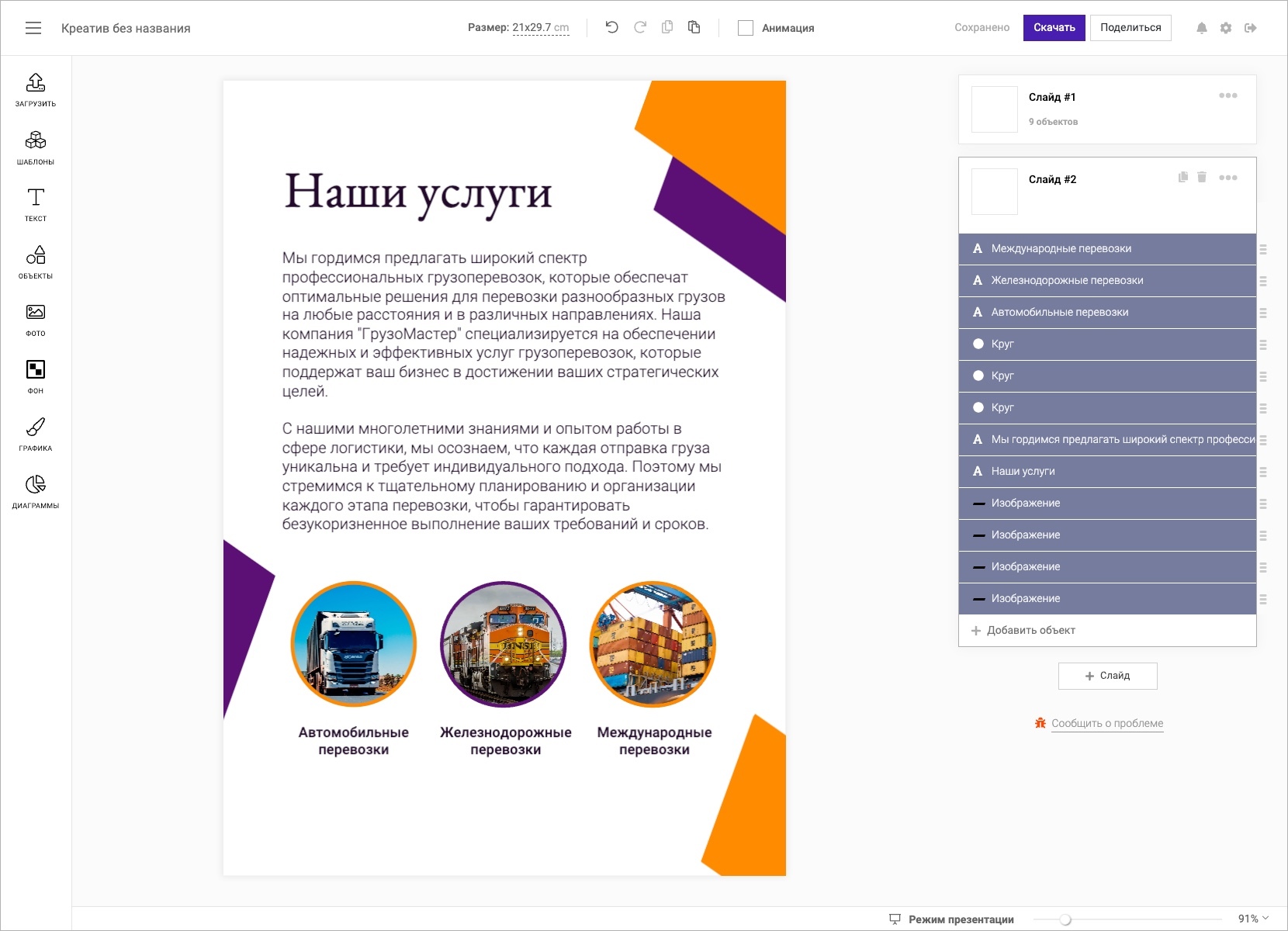Open Сообщить о проблеме link
The height and width of the screenshot is (931, 1288).
click(1107, 723)
